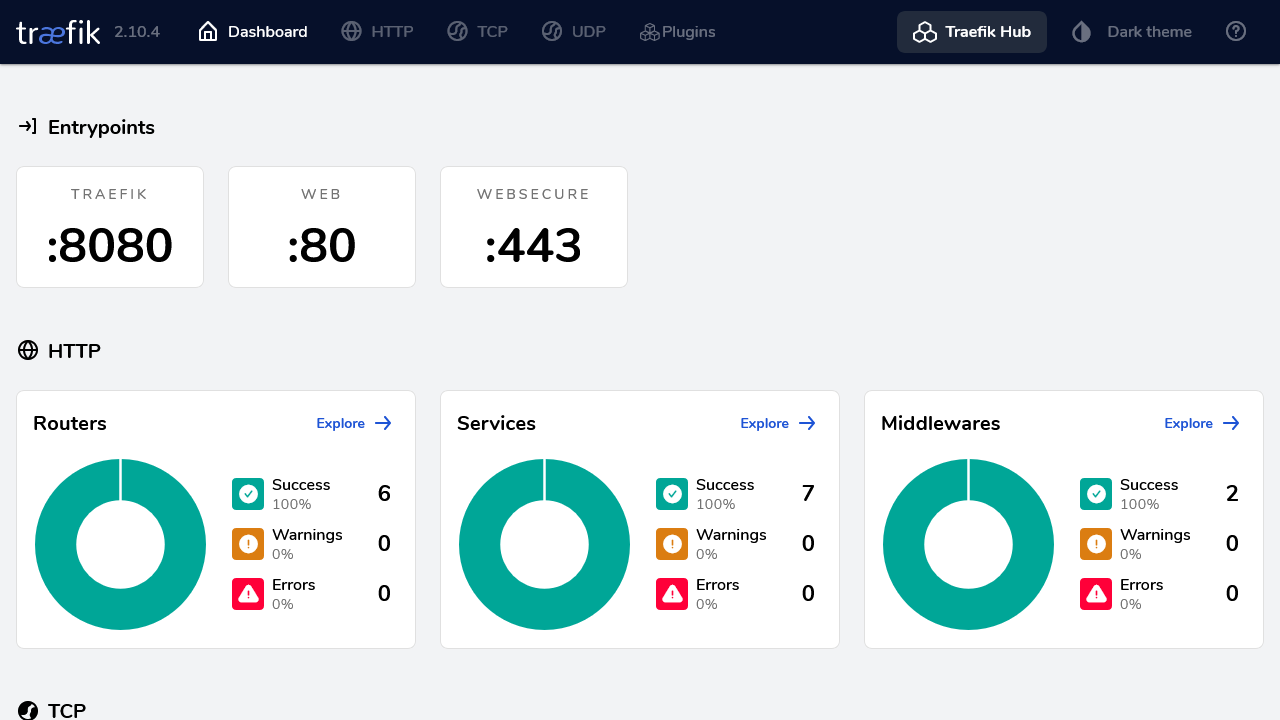Select the WEBSECURE :443 entrypoint card
The image size is (1280, 720).
tap(534, 227)
